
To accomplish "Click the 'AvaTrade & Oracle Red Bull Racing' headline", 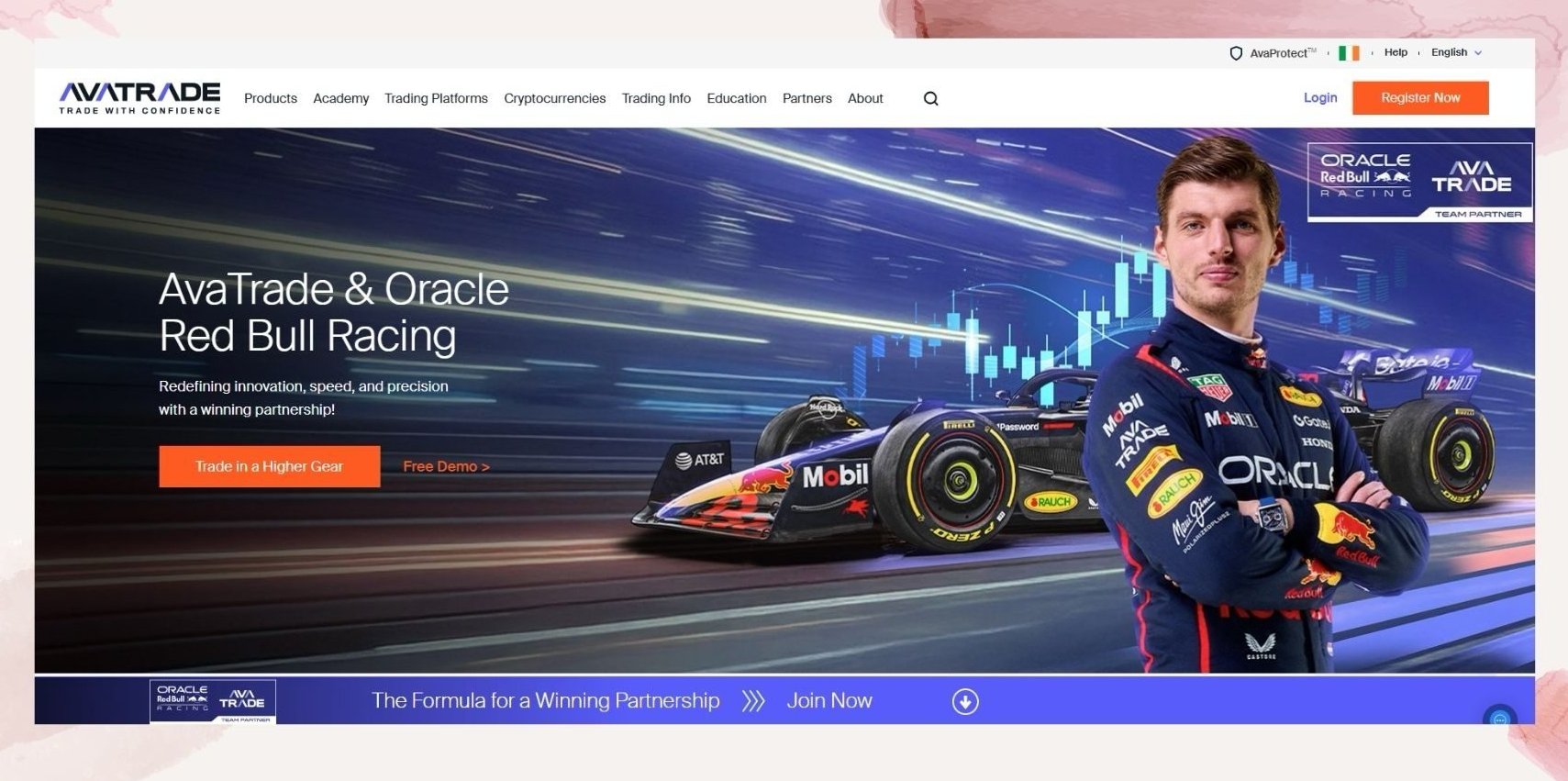I will (x=334, y=312).
